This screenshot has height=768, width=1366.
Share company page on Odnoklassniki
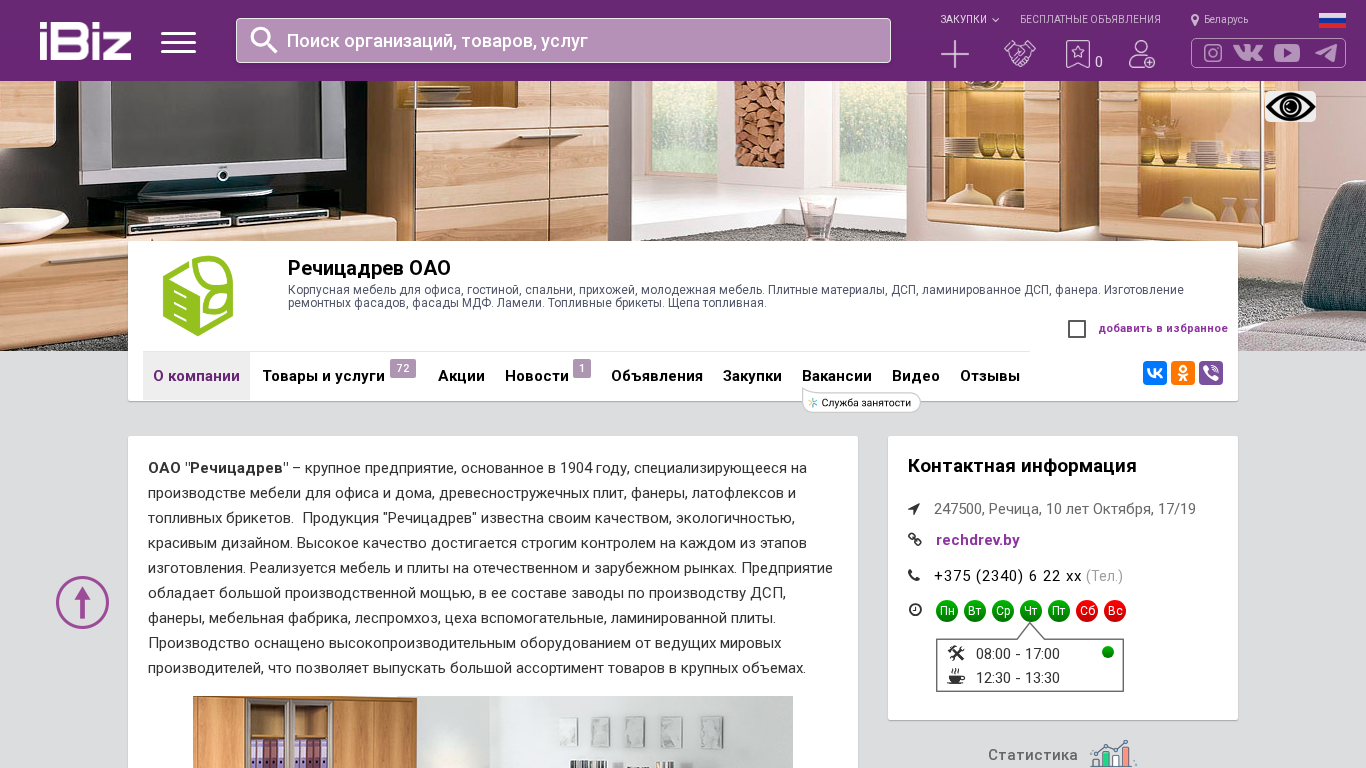[x=1183, y=373]
